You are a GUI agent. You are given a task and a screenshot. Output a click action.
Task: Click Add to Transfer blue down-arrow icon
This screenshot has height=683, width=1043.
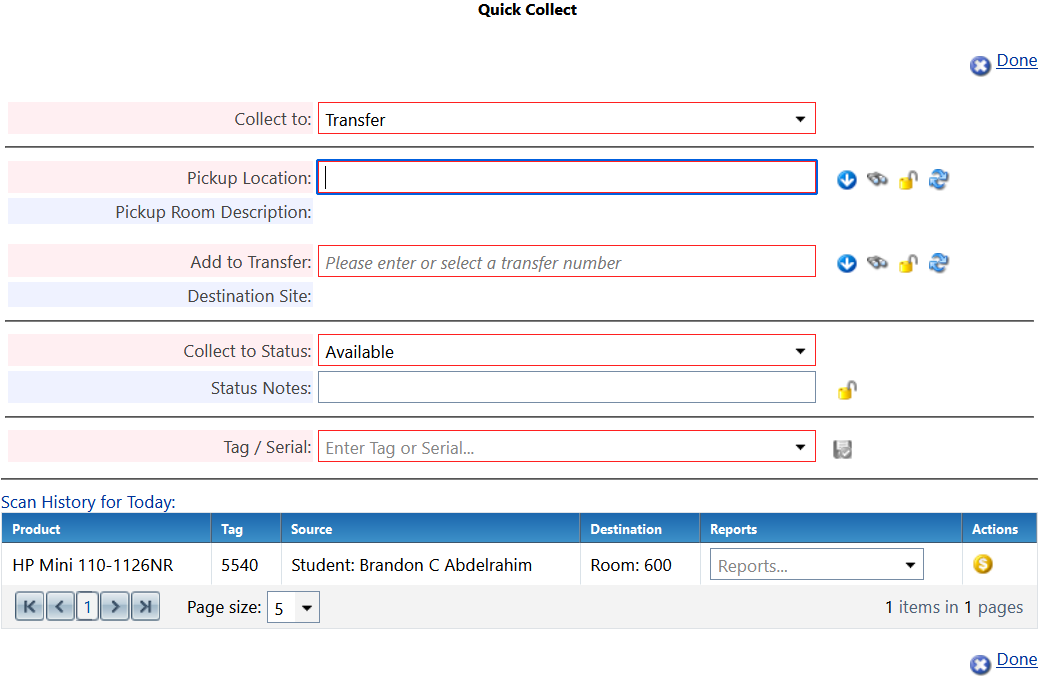[x=846, y=263]
